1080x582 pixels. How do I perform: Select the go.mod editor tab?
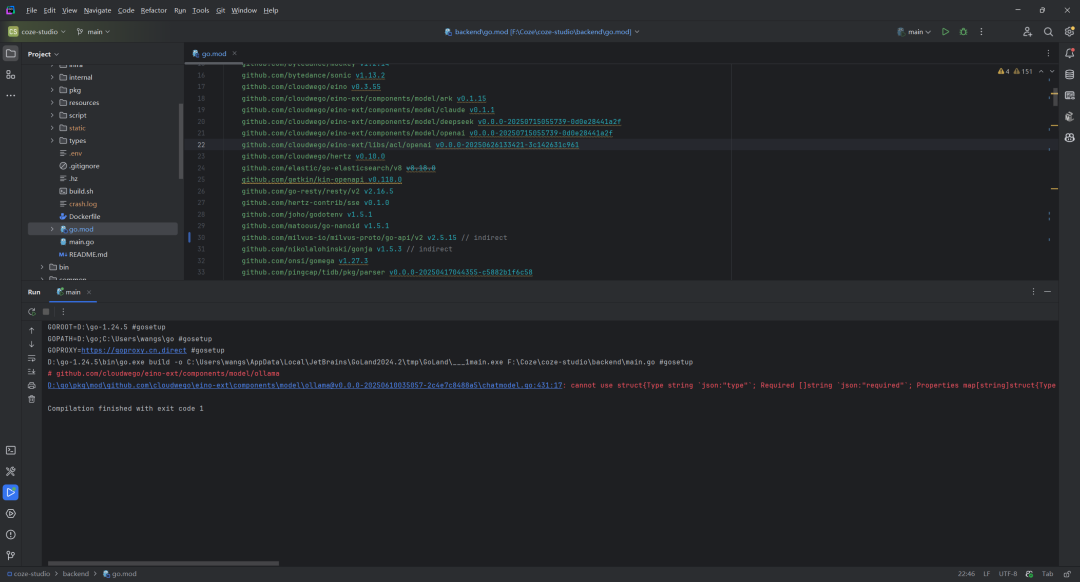pyautogui.click(x=214, y=53)
